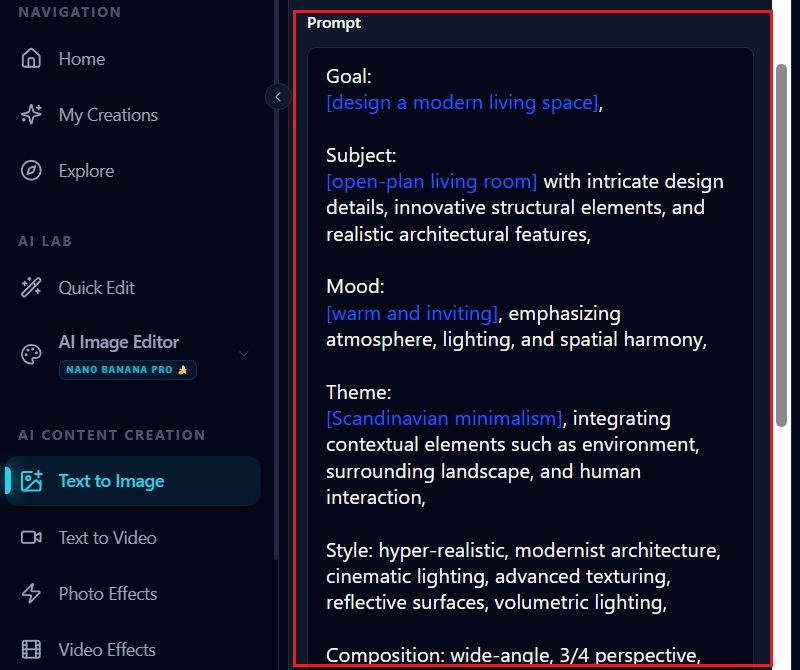Viewport: 800px width, 670px height.
Task: Select the Text to Image label
Action: tap(111, 481)
